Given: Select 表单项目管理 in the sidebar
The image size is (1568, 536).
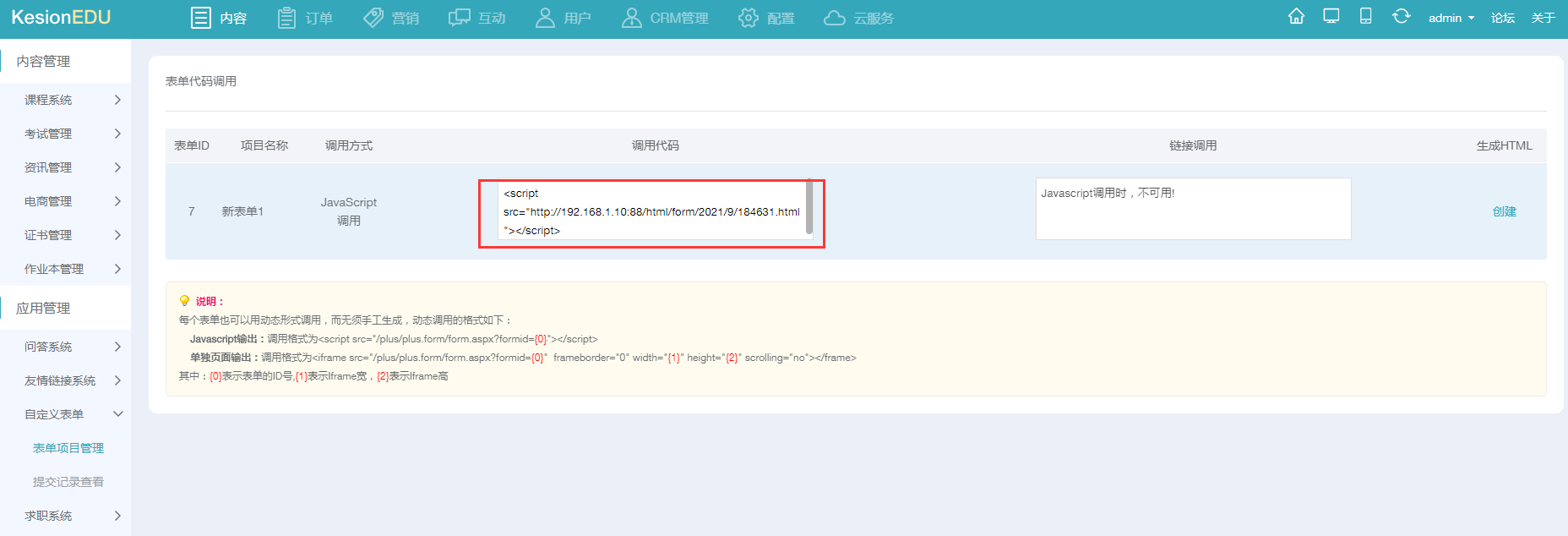Looking at the screenshot, I should [x=68, y=448].
